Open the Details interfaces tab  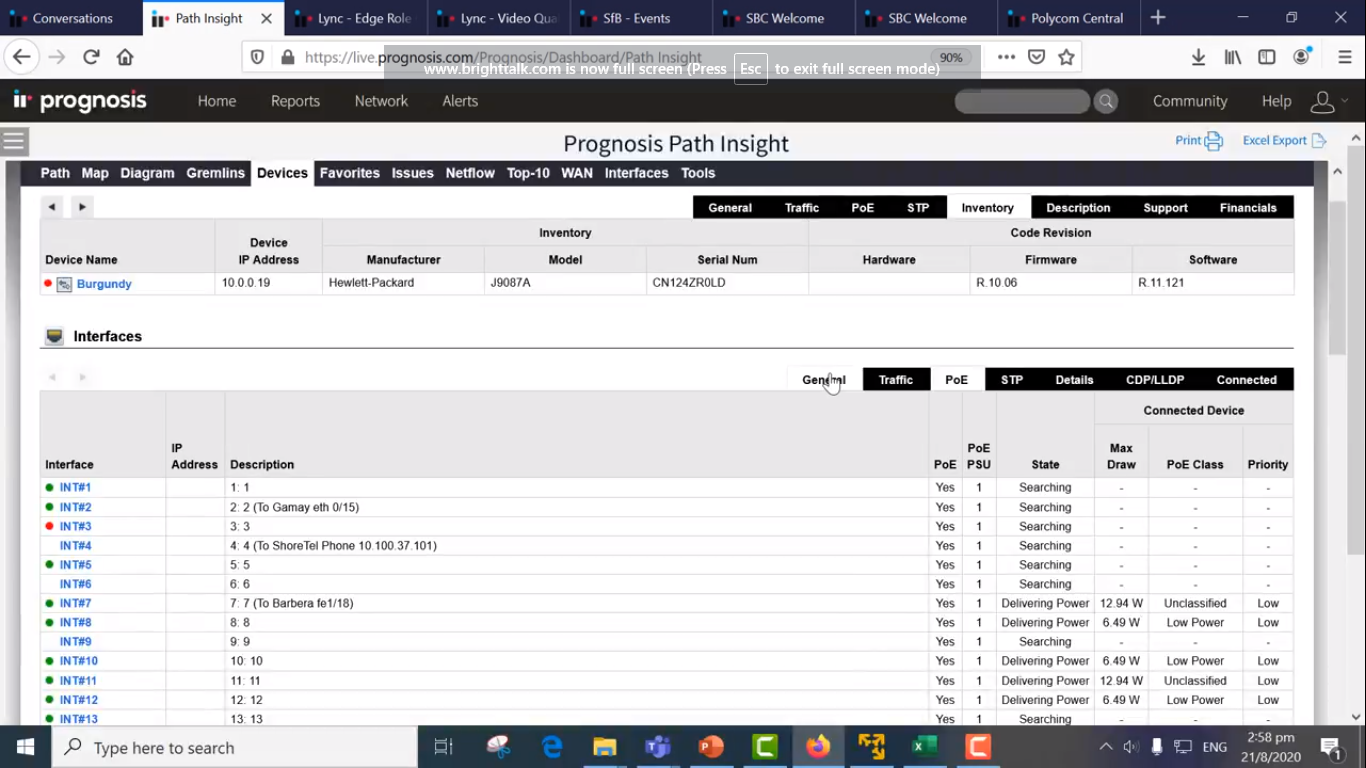point(1074,380)
